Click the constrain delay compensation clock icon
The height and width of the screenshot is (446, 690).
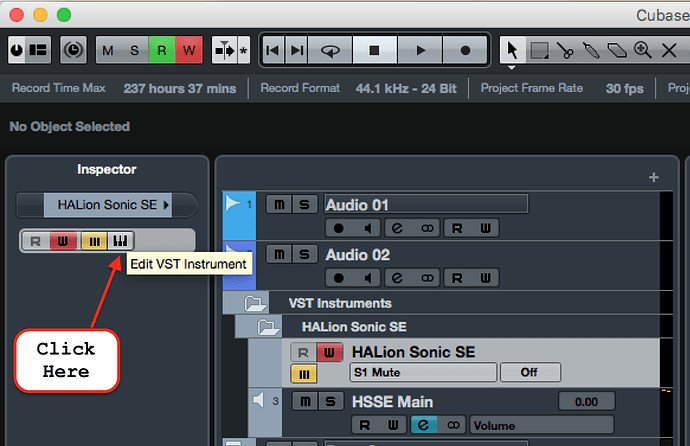tap(73, 50)
